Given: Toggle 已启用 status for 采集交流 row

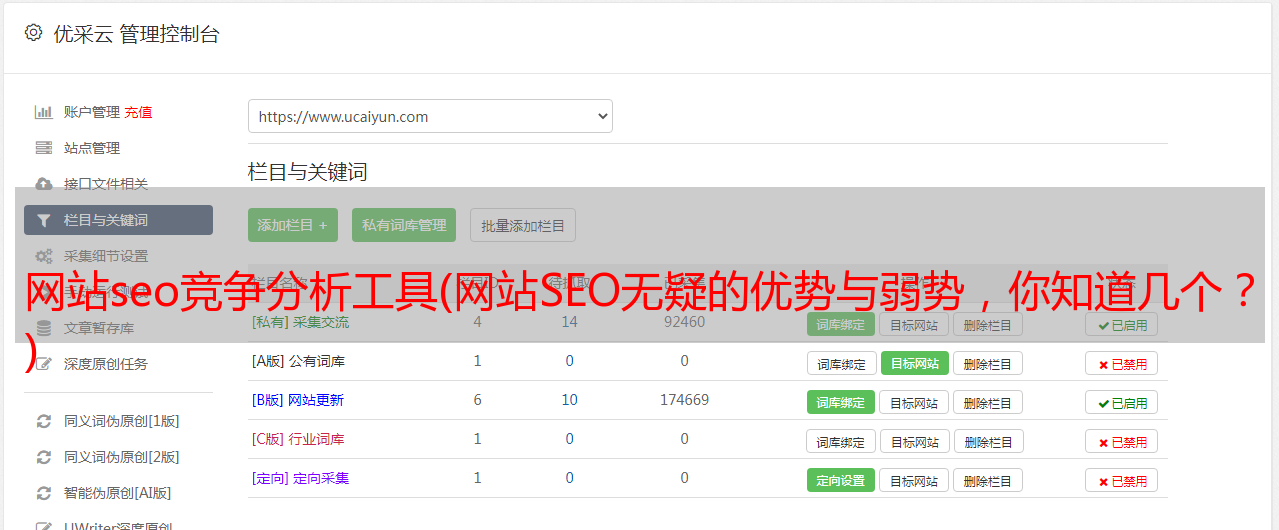Looking at the screenshot, I should coord(1121,324).
